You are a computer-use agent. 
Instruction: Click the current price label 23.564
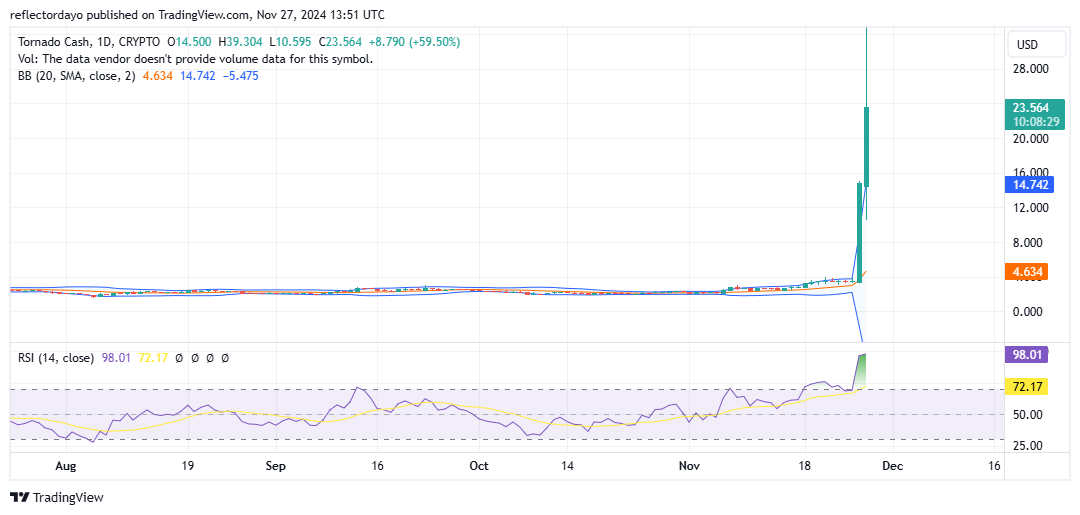click(1035, 107)
